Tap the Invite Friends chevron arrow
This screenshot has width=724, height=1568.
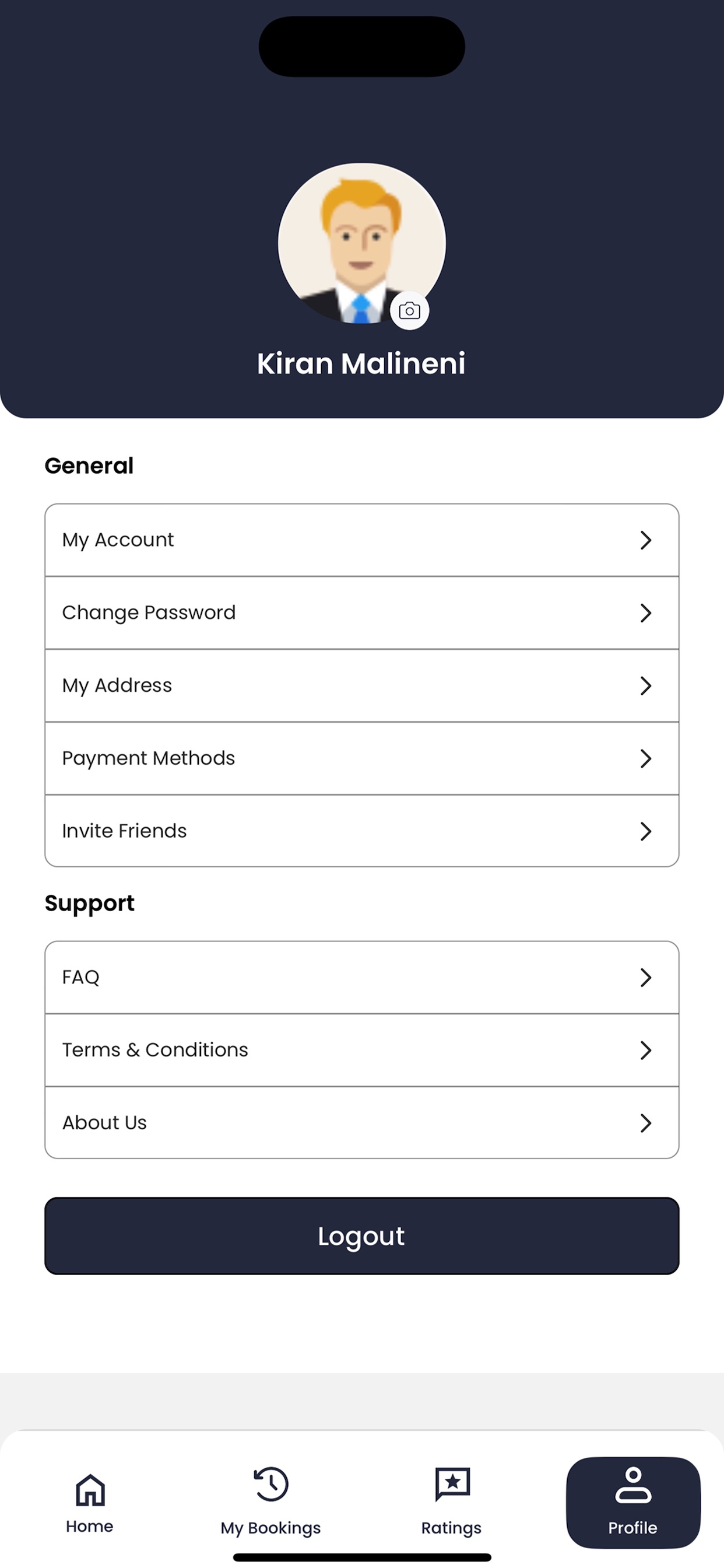[645, 831]
